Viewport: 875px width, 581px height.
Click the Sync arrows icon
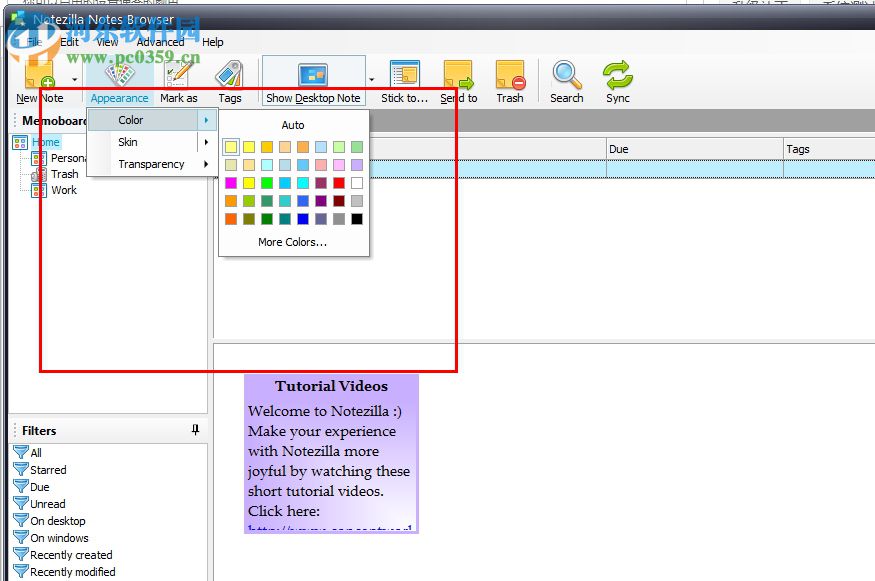618,75
